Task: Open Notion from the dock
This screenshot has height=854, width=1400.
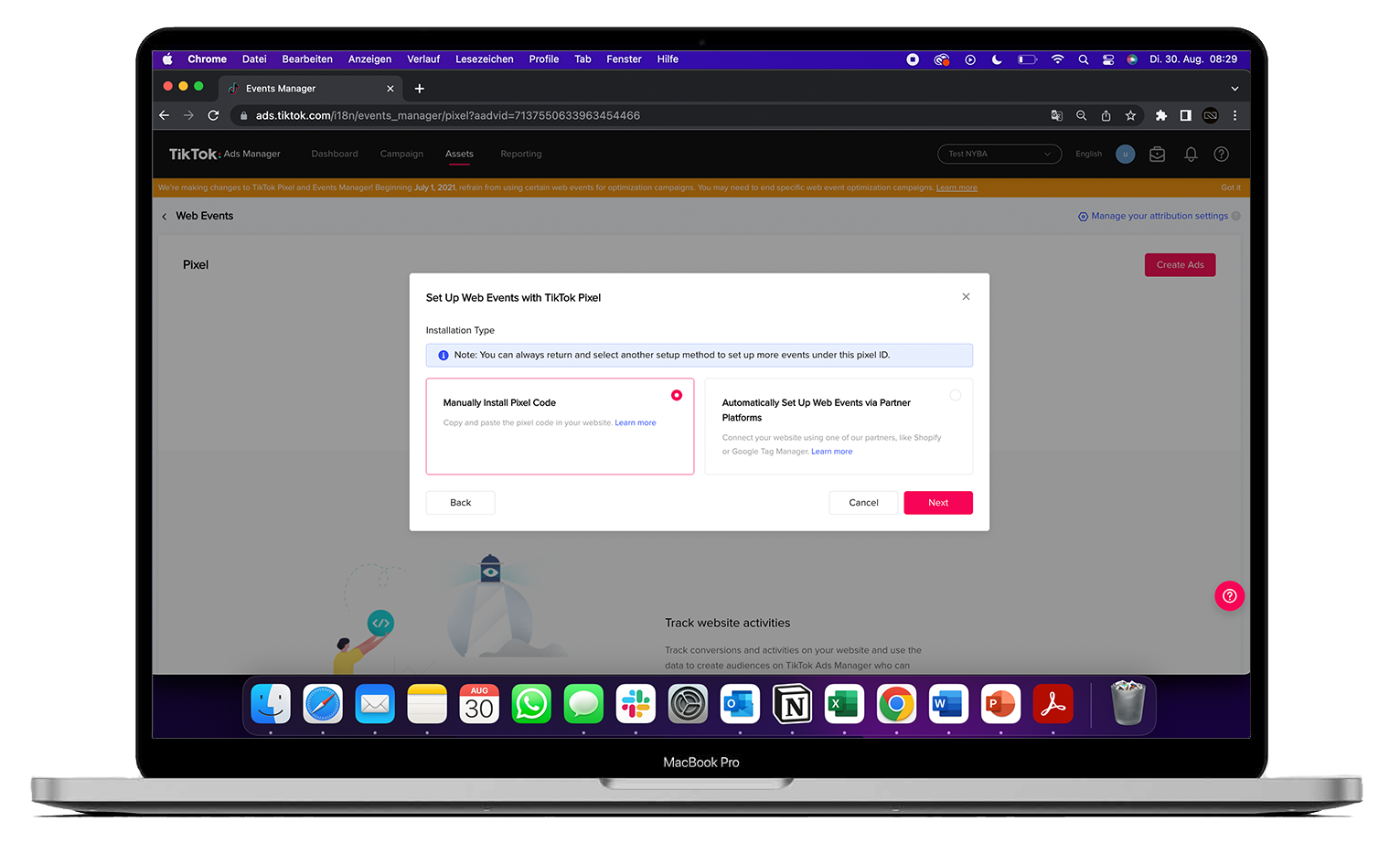Action: (792, 704)
